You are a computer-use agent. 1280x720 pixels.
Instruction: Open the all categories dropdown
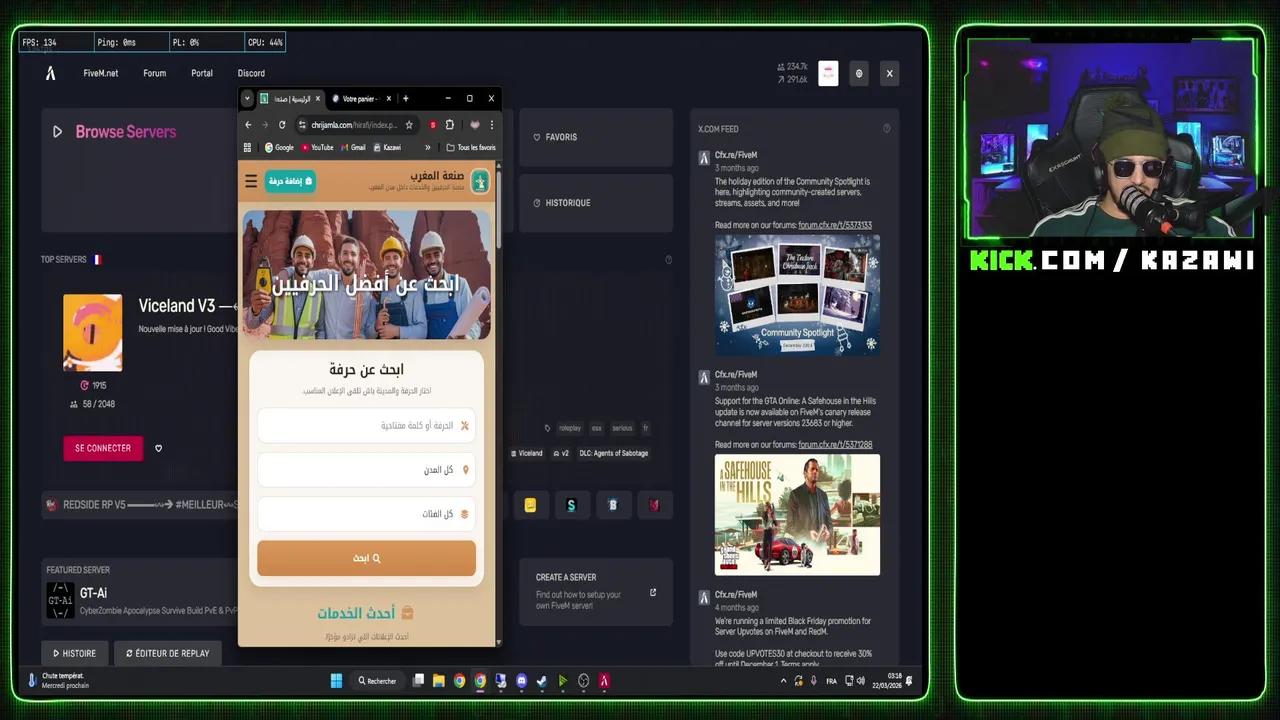366,514
